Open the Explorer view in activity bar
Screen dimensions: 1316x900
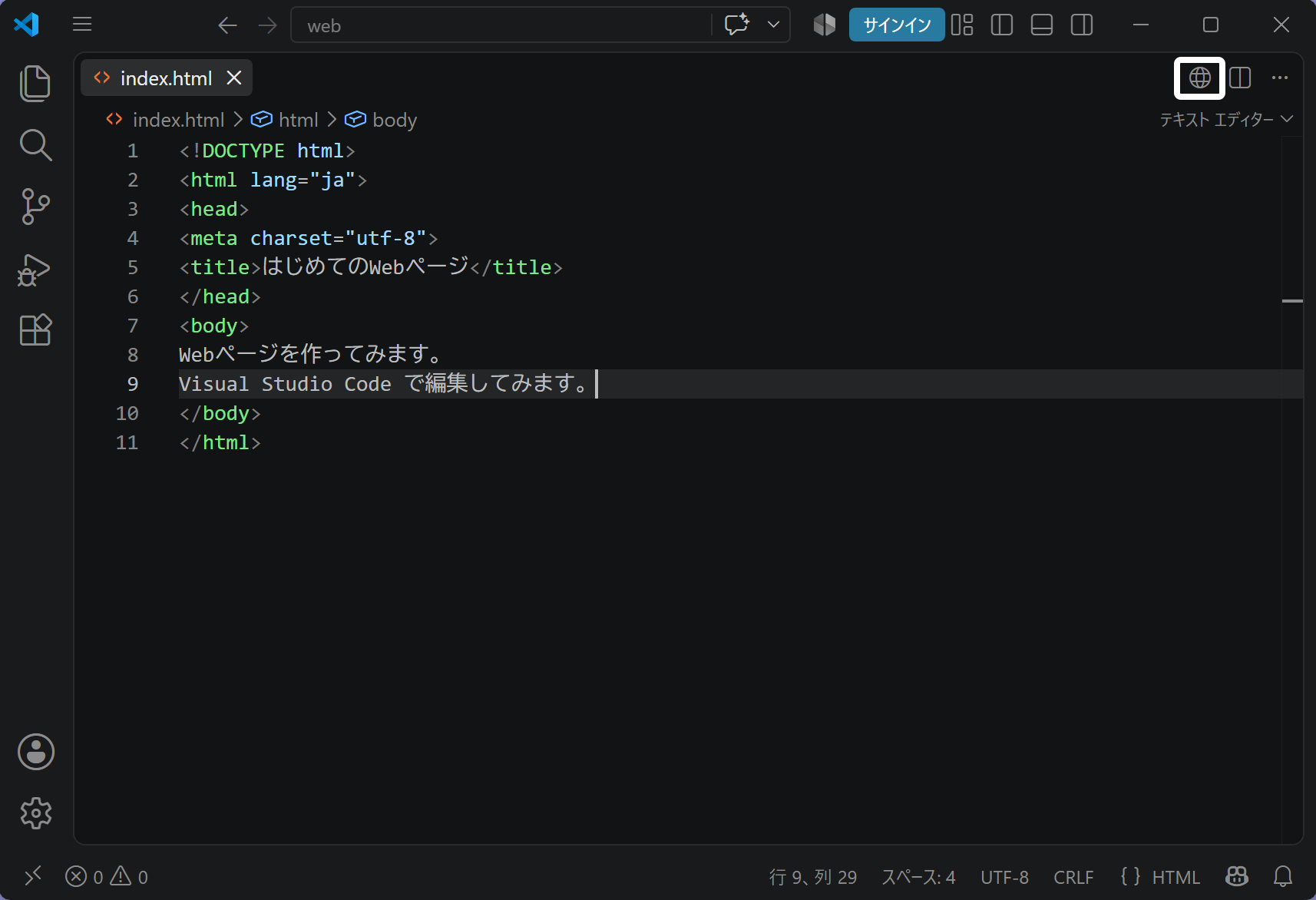click(x=35, y=83)
